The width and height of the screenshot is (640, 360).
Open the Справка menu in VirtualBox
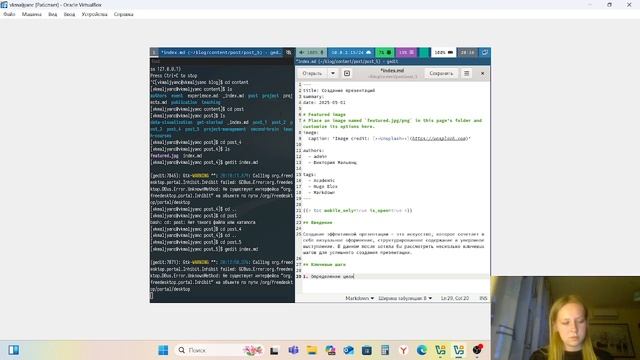[124, 14]
